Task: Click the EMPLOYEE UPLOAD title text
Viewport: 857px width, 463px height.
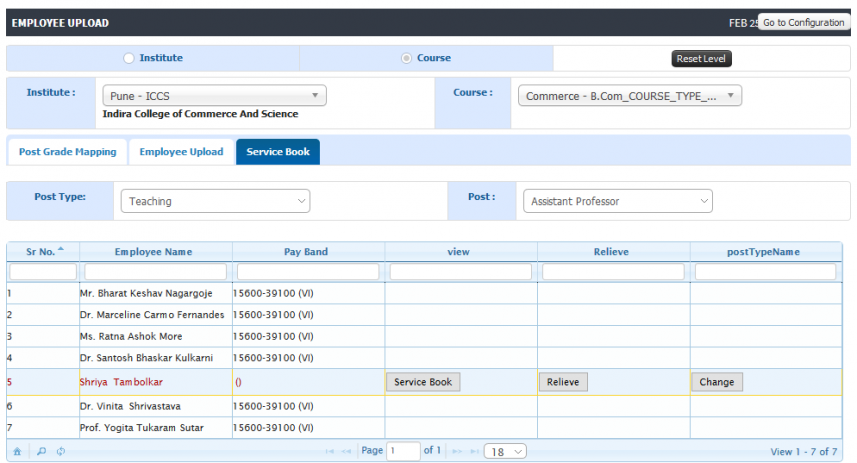Action: point(60,23)
